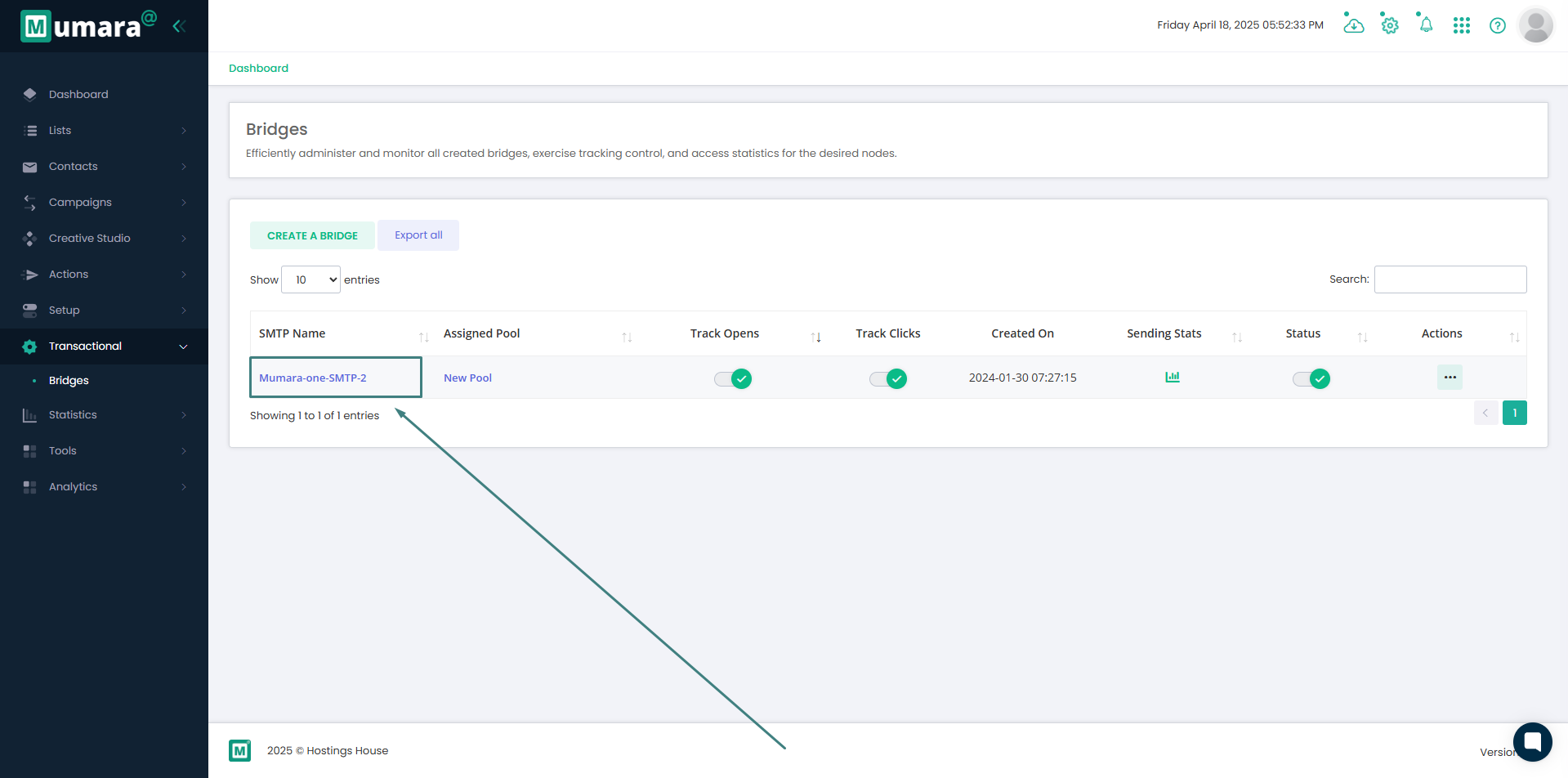This screenshot has width=1568, height=778.
Task: Click the Setup sidebar icon
Action: (30, 311)
